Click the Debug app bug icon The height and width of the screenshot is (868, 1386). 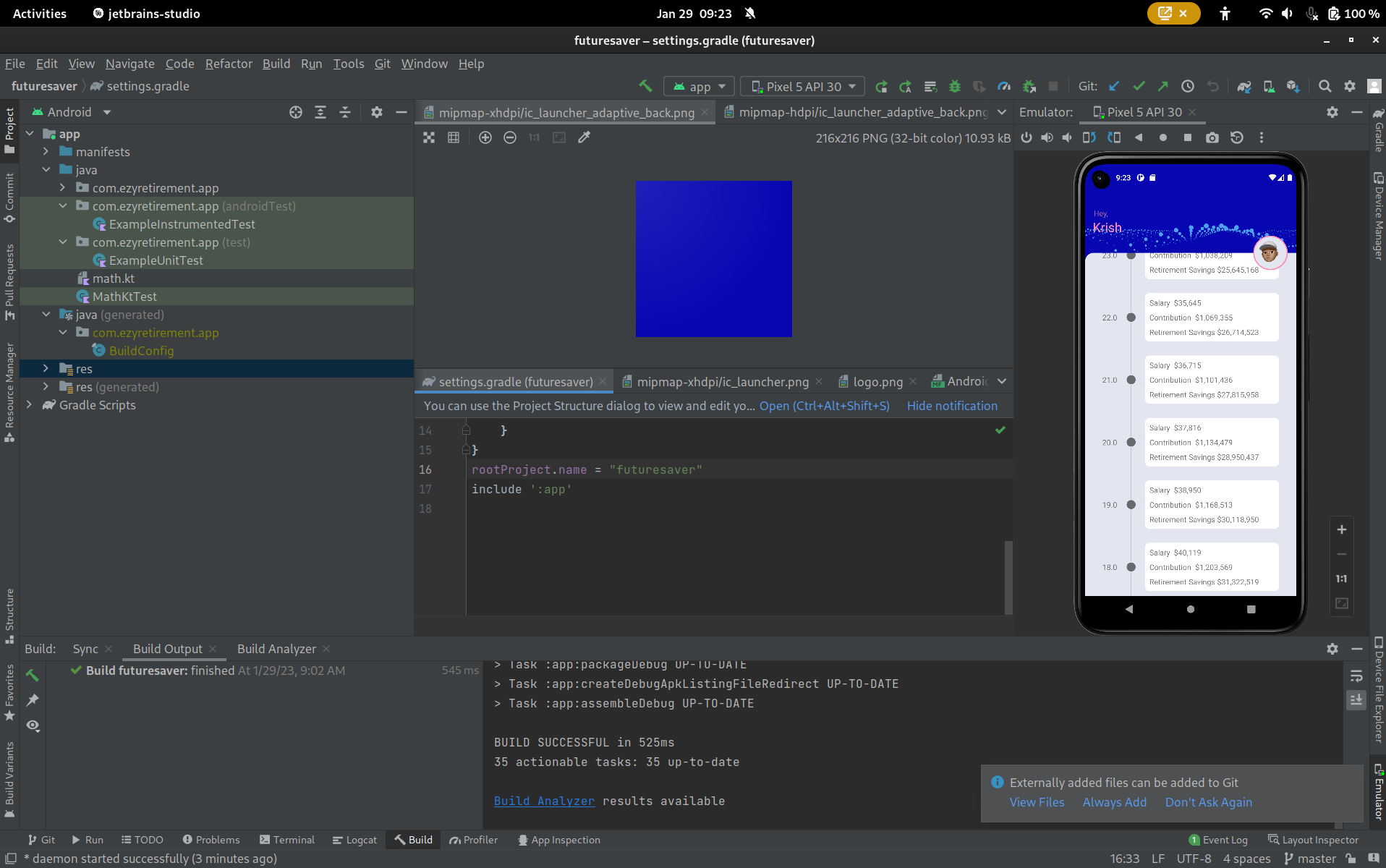(955, 86)
